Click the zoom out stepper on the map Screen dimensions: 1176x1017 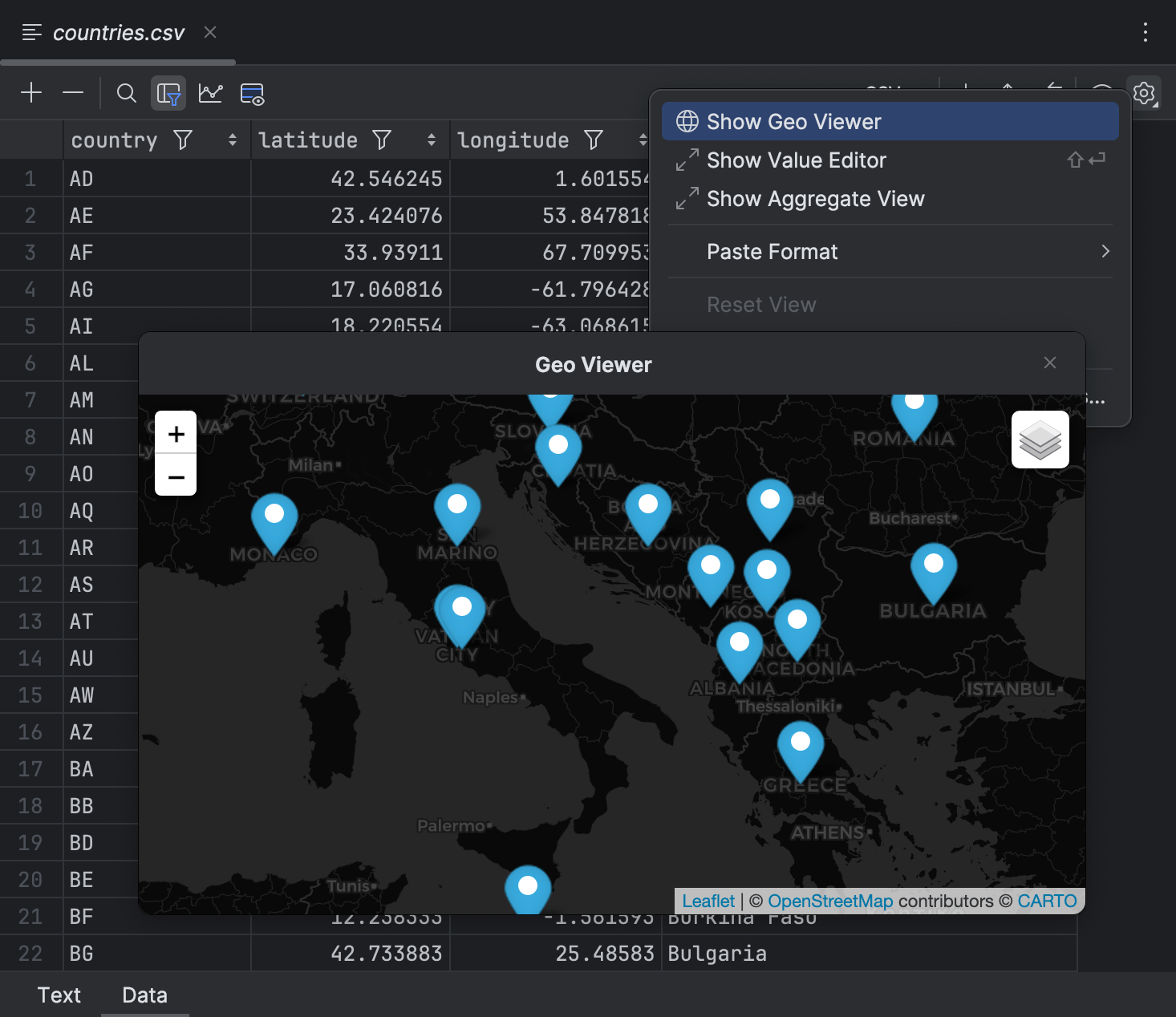tap(175, 477)
